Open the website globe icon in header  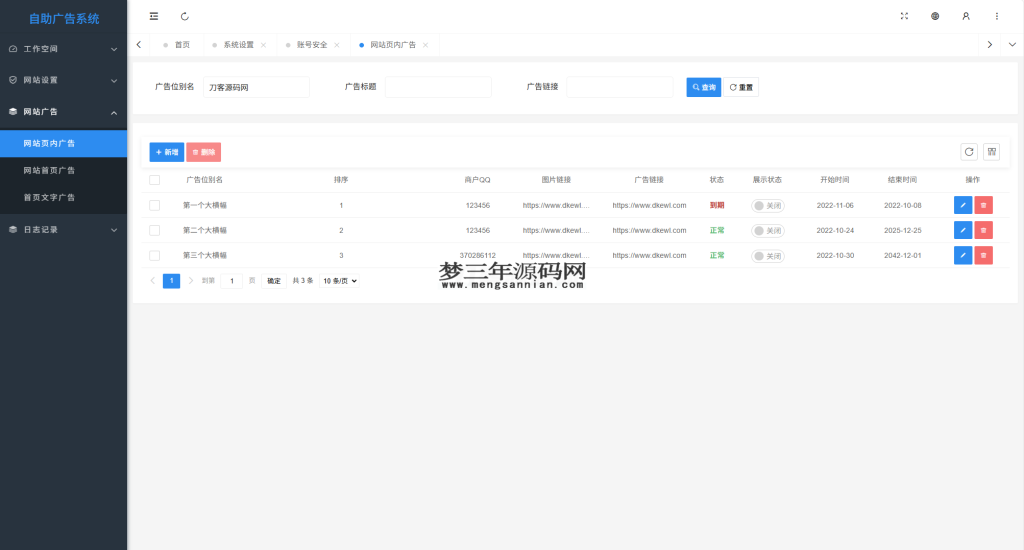click(x=935, y=16)
